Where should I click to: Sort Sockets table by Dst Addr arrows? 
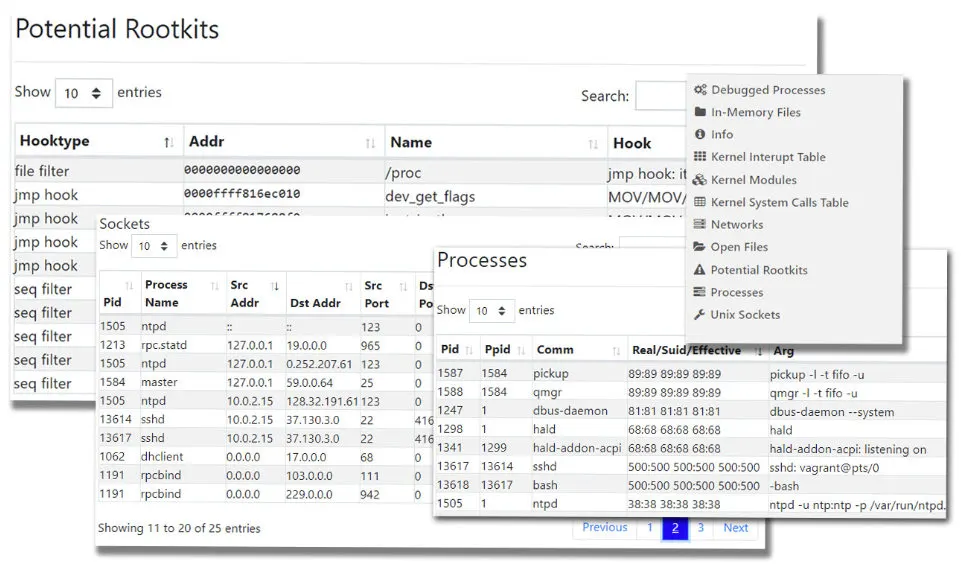[349, 286]
